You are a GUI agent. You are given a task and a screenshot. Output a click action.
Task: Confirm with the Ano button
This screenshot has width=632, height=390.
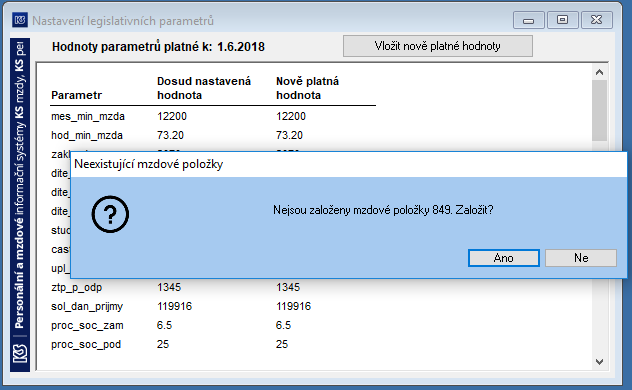503,258
